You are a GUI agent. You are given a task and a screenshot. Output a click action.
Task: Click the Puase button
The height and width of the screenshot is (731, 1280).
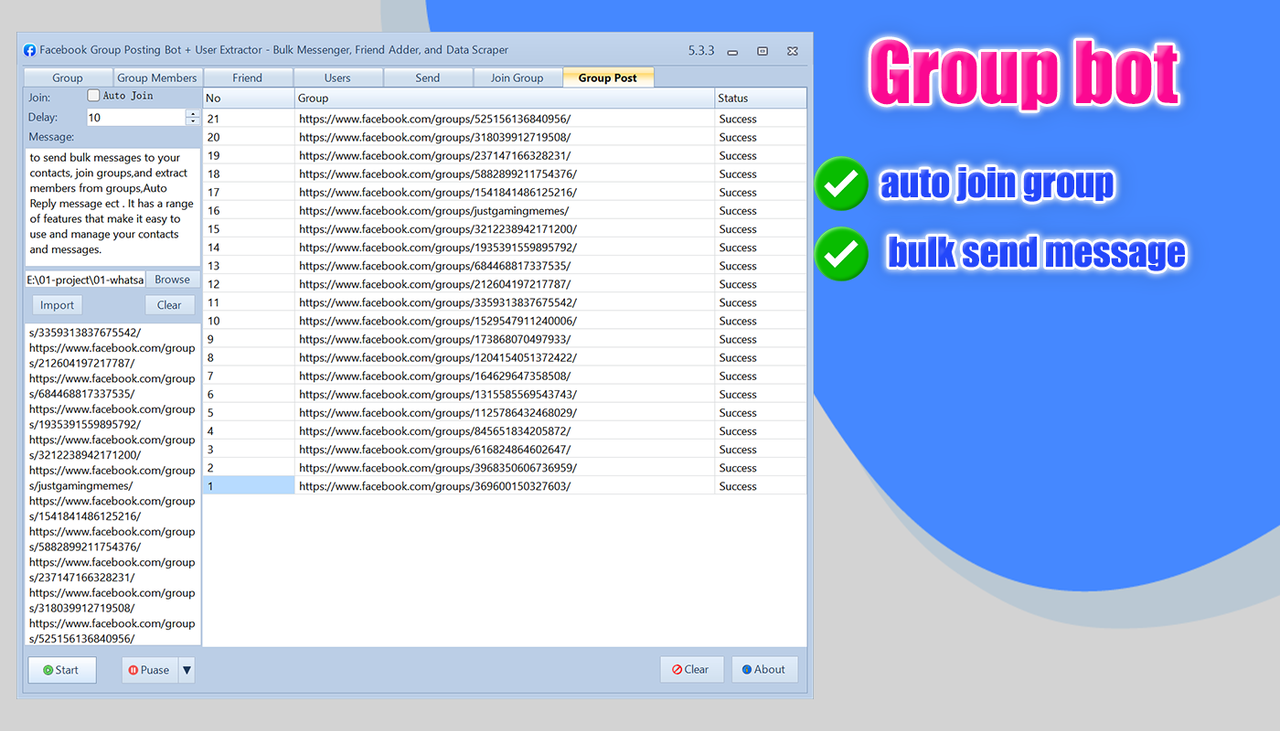[x=149, y=670]
